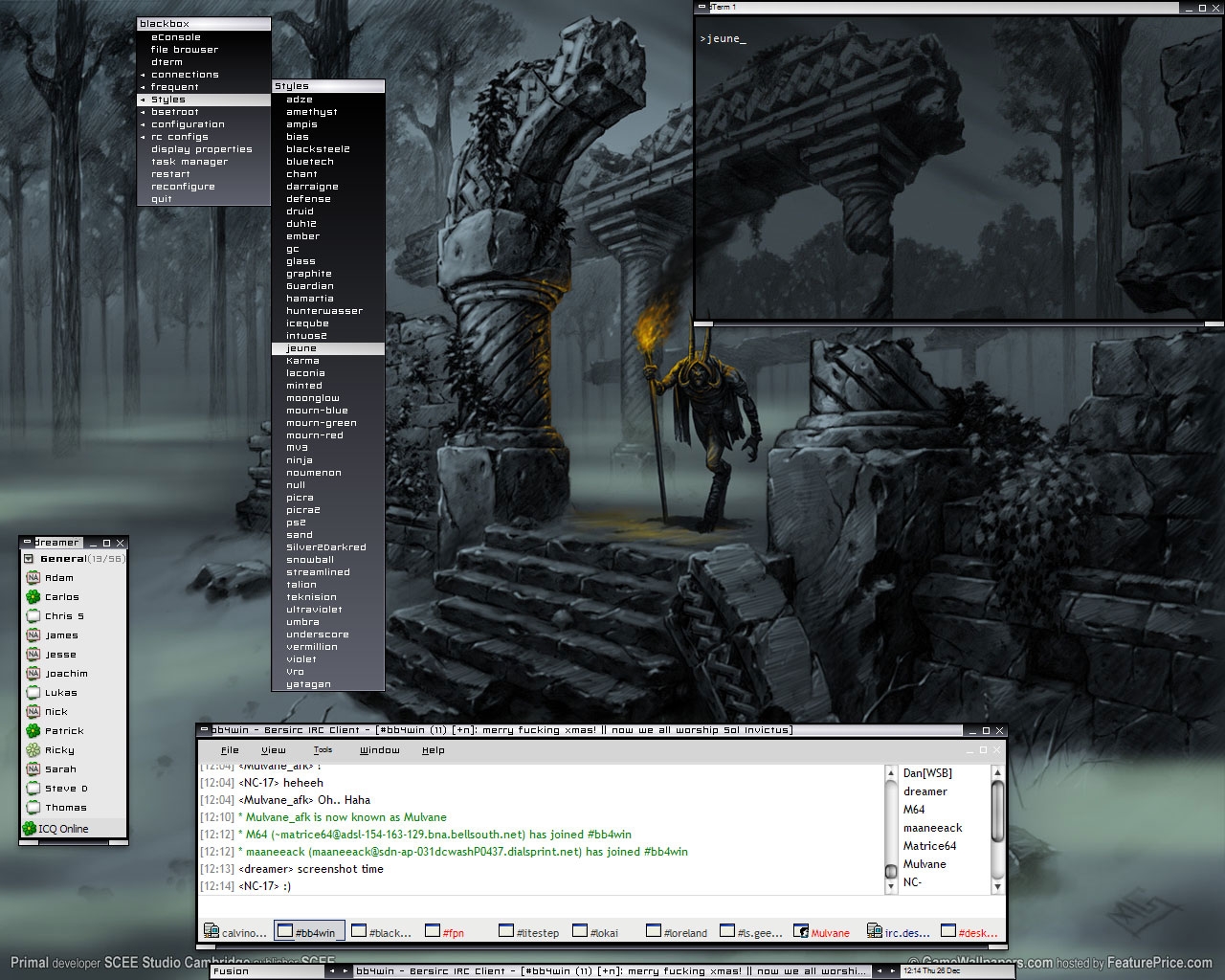This screenshot has width=1225, height=980.
Task: Click Ricky's pale away flower icon
Action: (33, 750)
